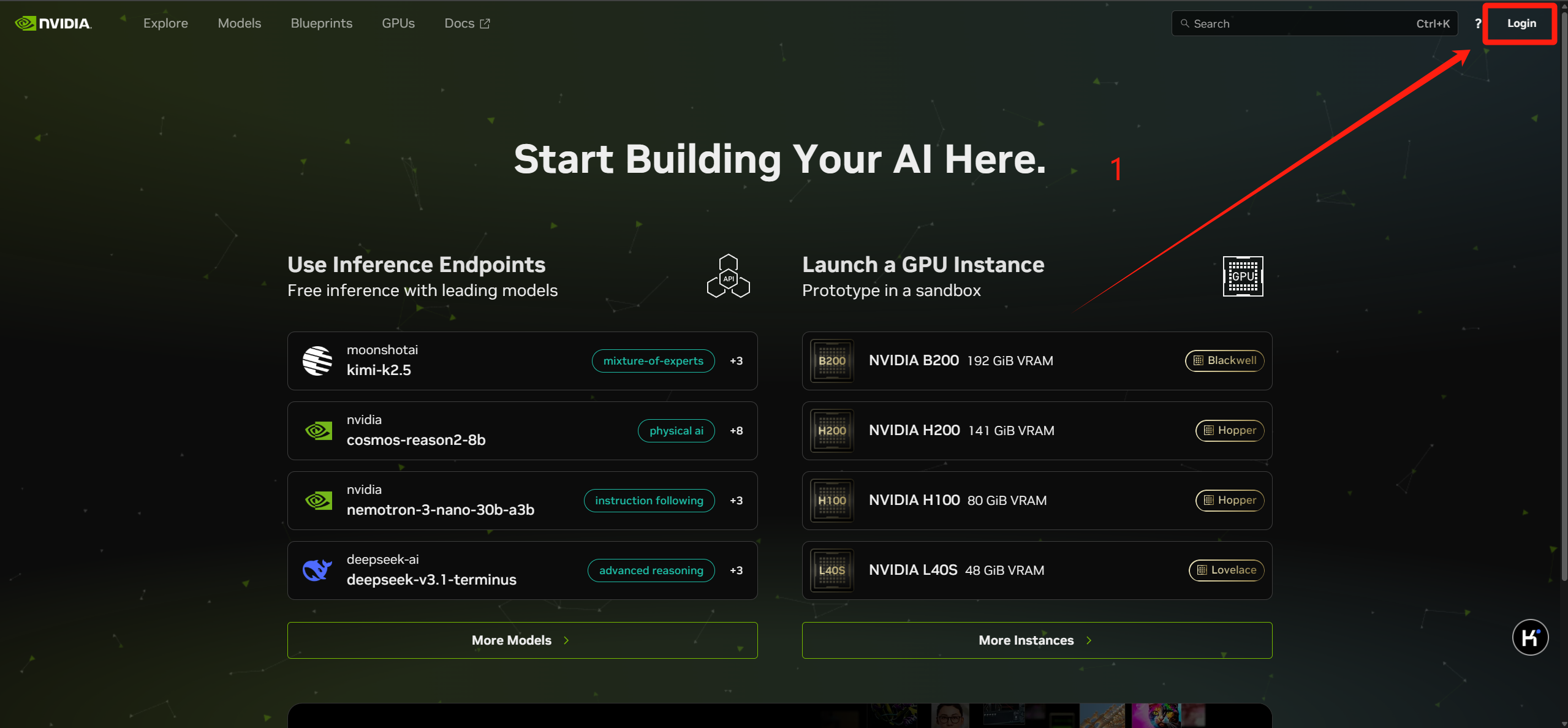The height and width of the screenshot is (728, 1568).
Task: Click the deepseek whale logo icon
Action: tap(317, 571)
